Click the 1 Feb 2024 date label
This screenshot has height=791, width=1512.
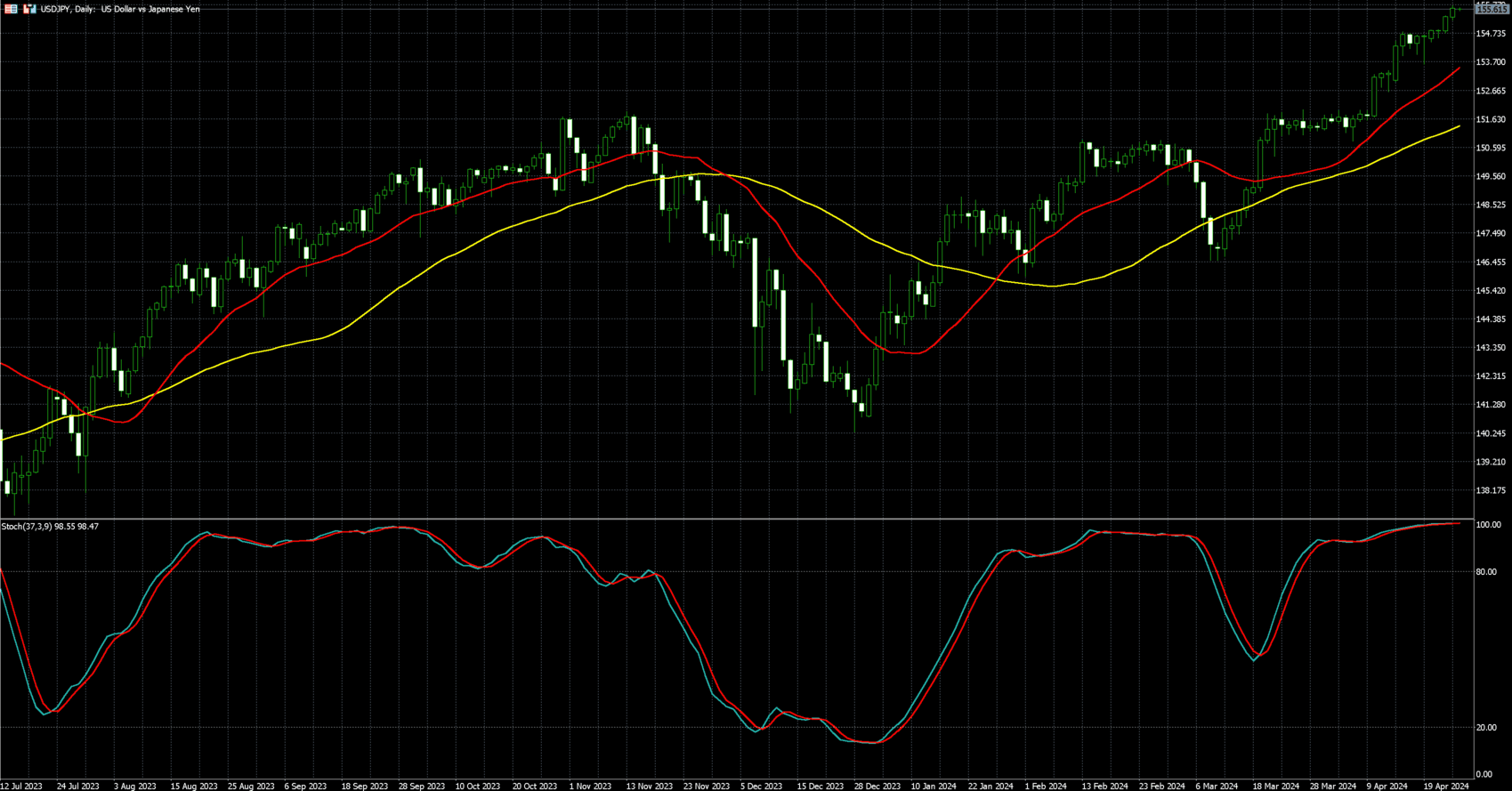pyautogui.click(x=1045, y=786)
